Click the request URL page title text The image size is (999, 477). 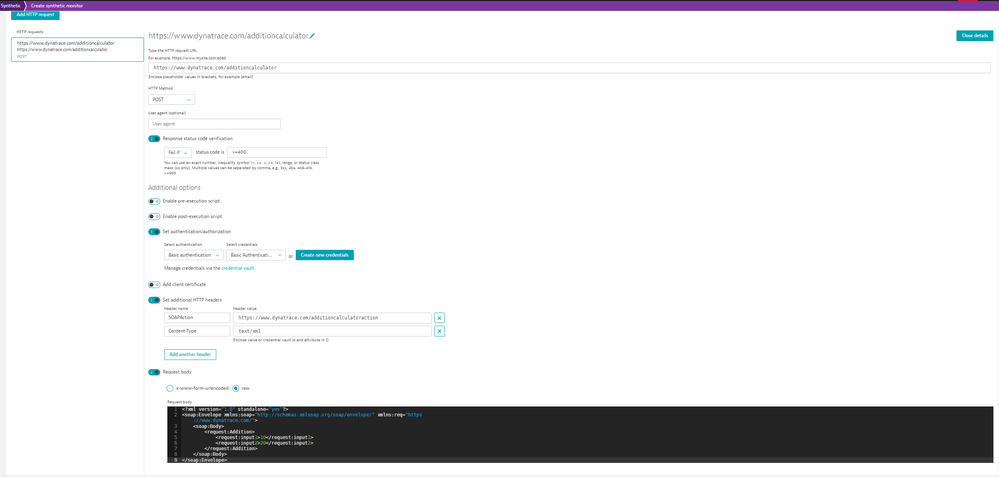228,36
